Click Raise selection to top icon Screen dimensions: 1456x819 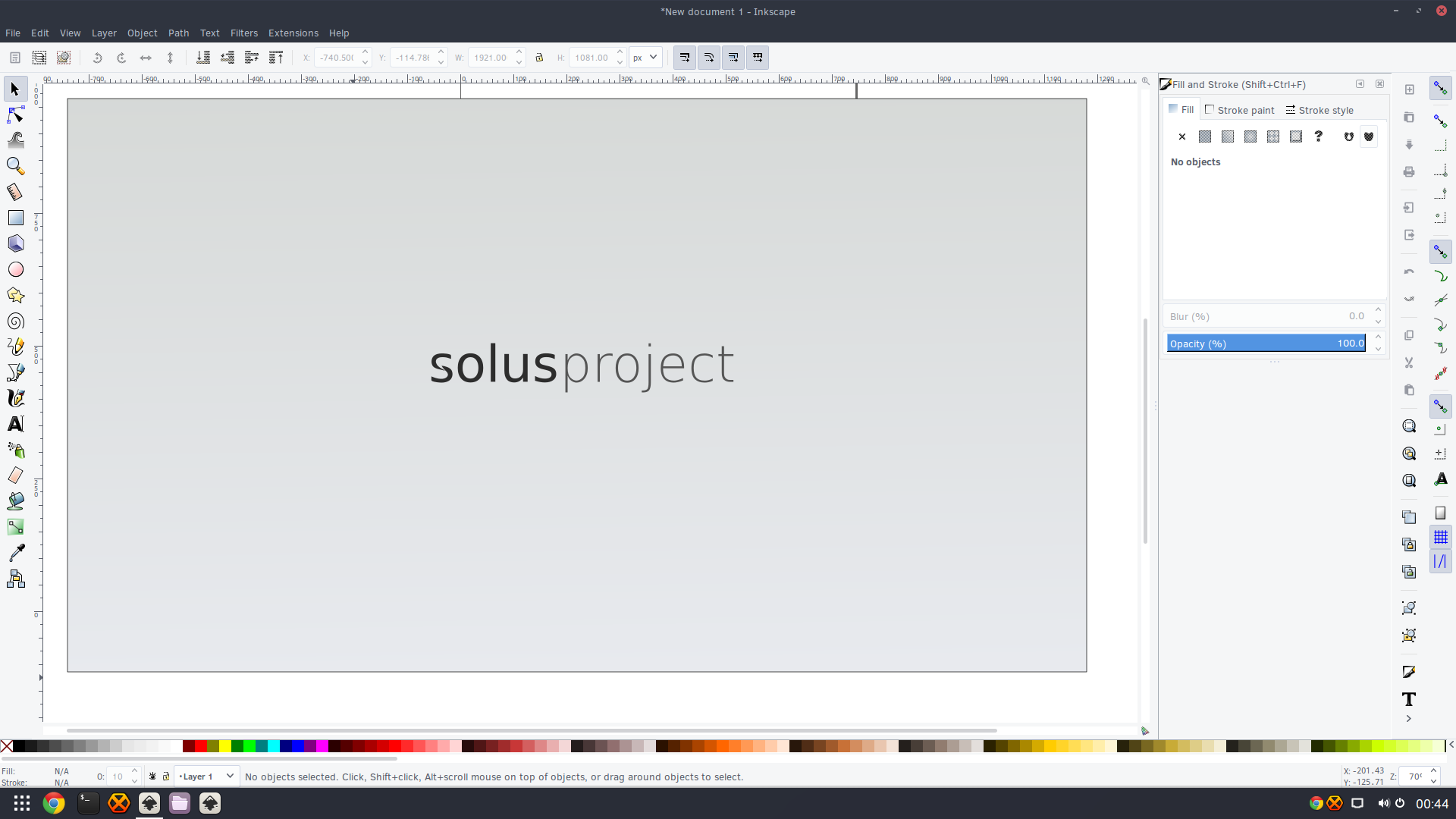[x=276, y=58]
